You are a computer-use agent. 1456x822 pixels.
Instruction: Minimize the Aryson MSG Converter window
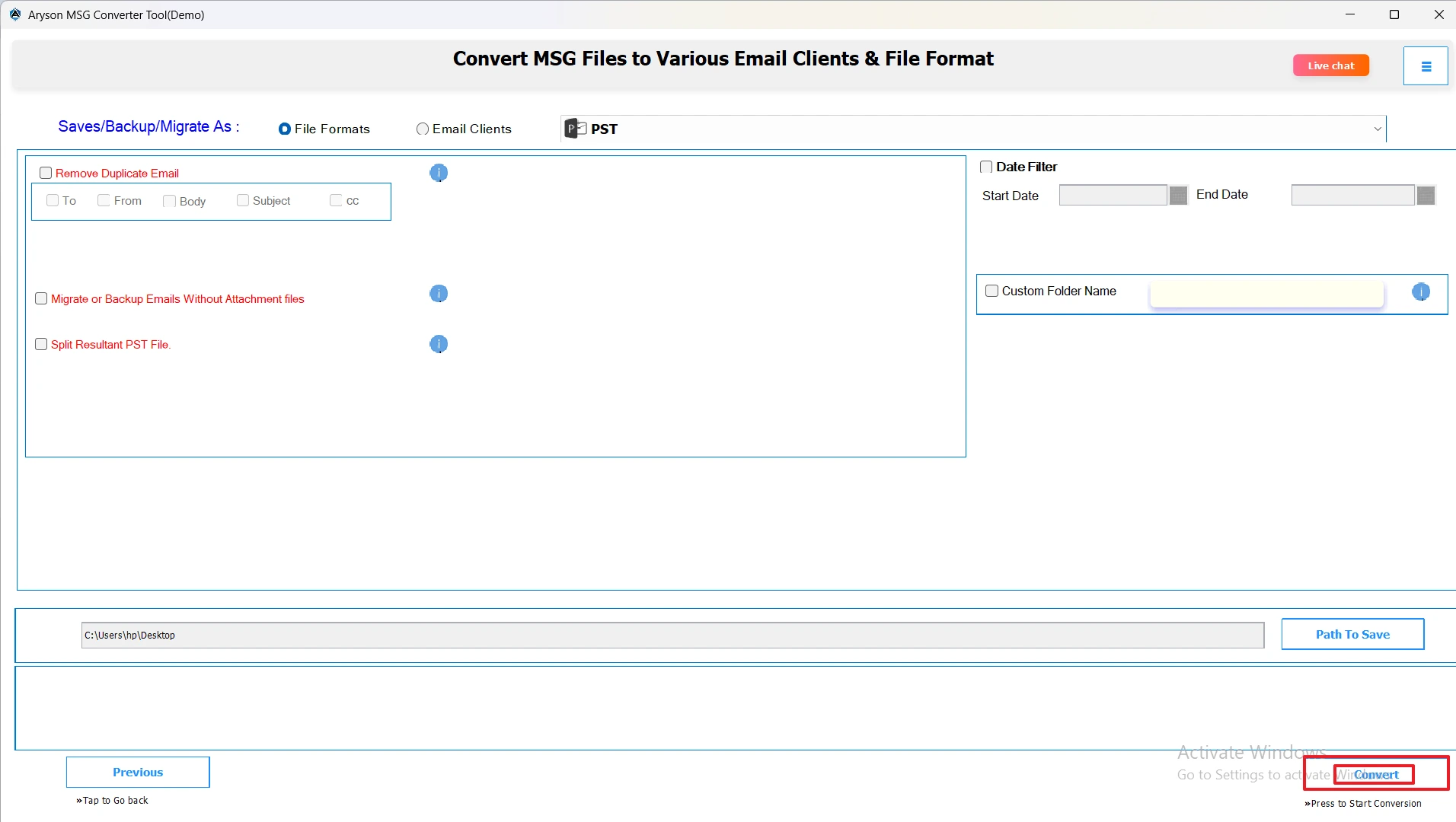[1350, 14]
